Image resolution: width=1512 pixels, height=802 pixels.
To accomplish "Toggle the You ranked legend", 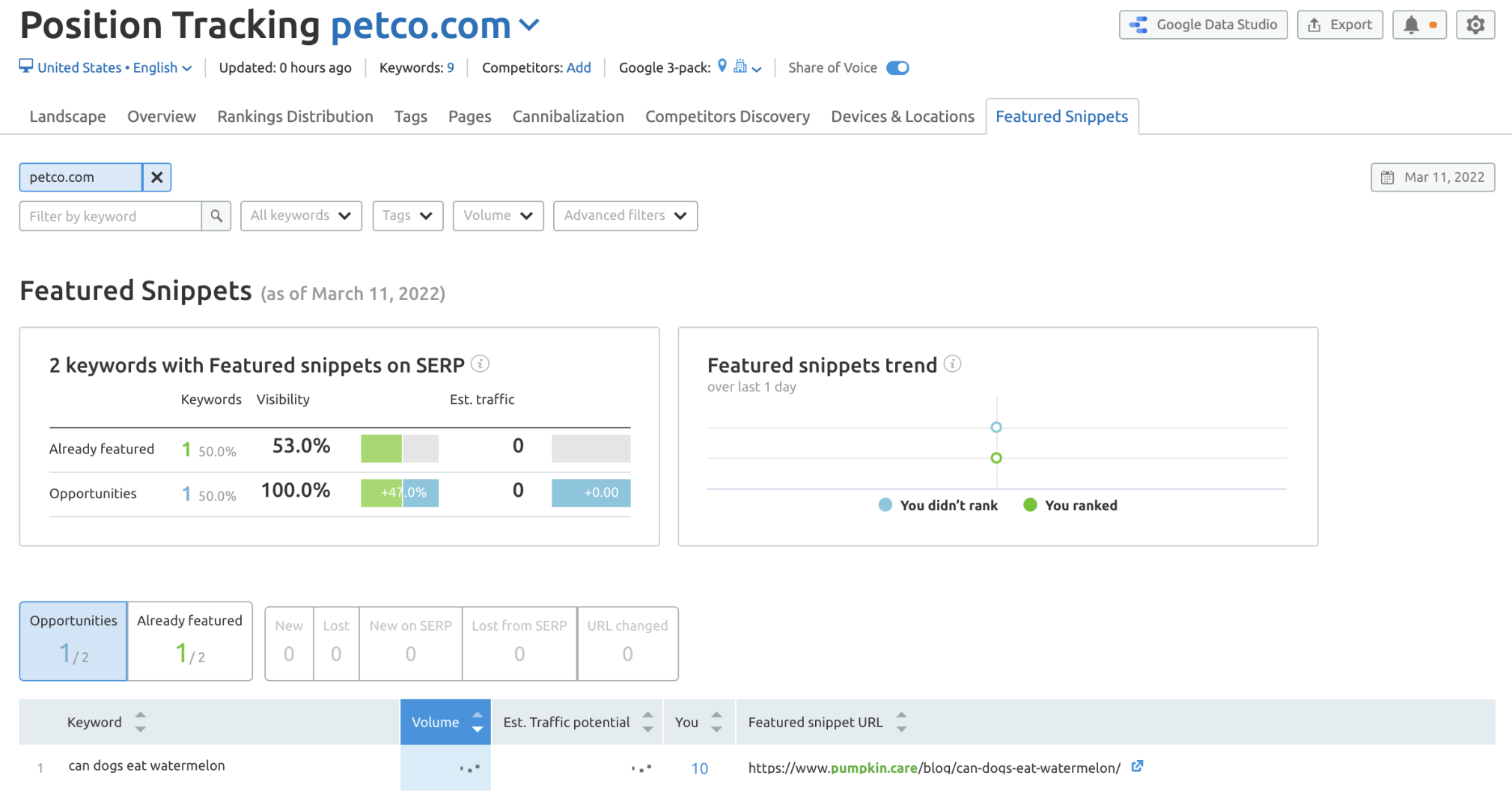I will click(1070, 505).
